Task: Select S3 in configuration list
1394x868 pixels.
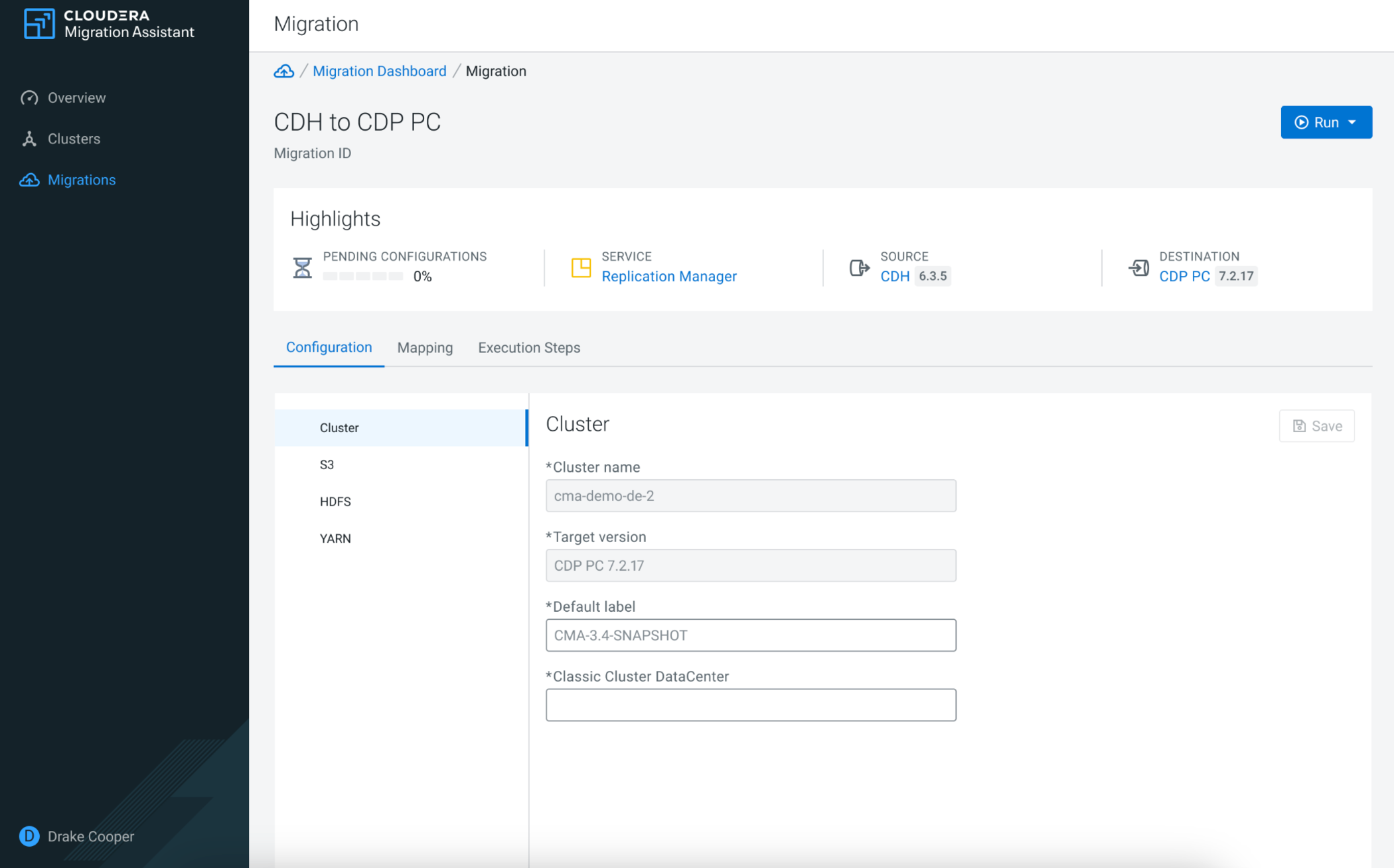Action: [x=327, y=465]
